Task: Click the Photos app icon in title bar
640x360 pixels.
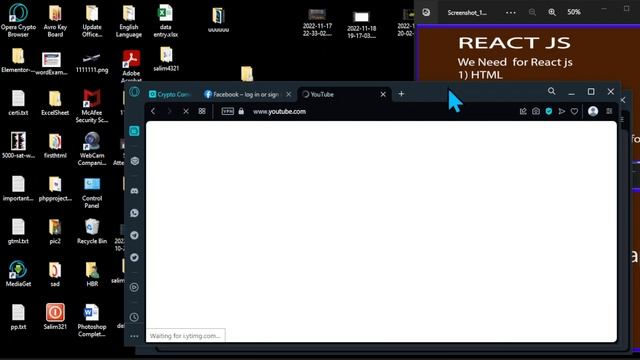Action: [x=426, y=12]
